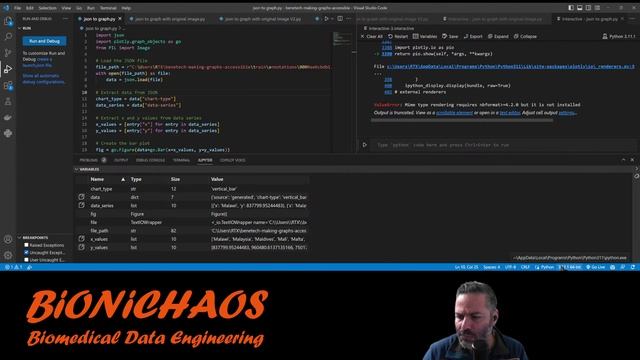Open the Search view icon

click(x=8, y=37)
